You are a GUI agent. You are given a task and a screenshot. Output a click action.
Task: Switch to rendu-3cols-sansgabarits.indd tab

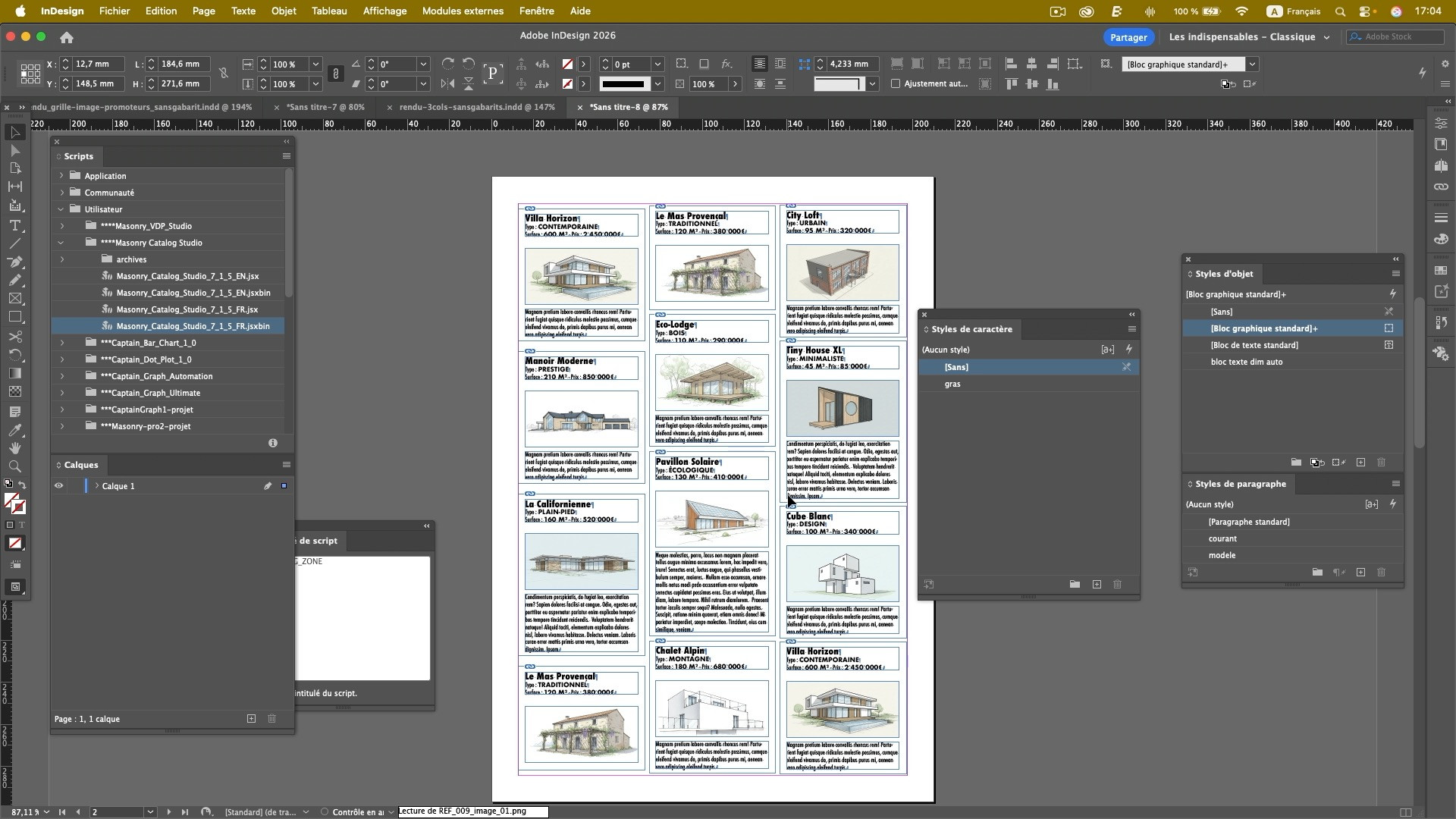[x=477, y=107]
